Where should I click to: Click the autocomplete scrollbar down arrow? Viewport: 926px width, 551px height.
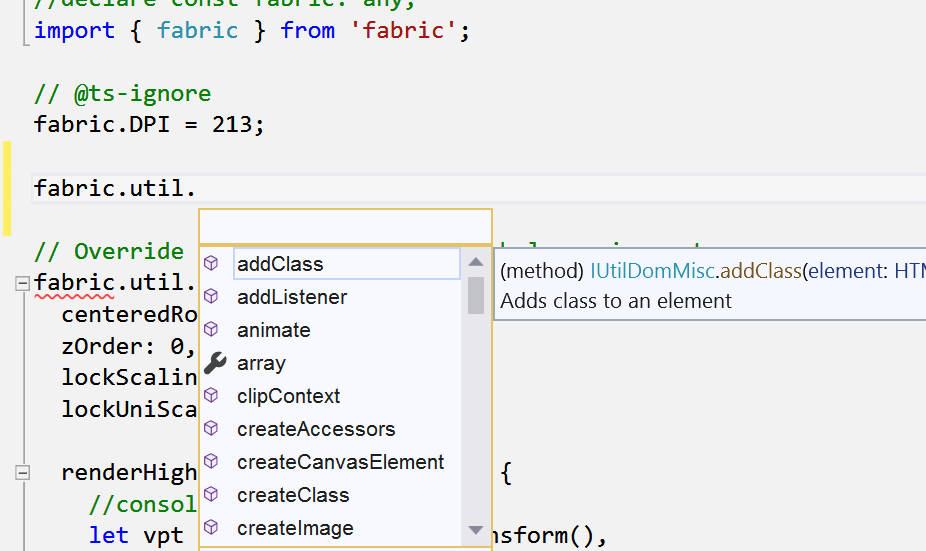coord(476,530)
